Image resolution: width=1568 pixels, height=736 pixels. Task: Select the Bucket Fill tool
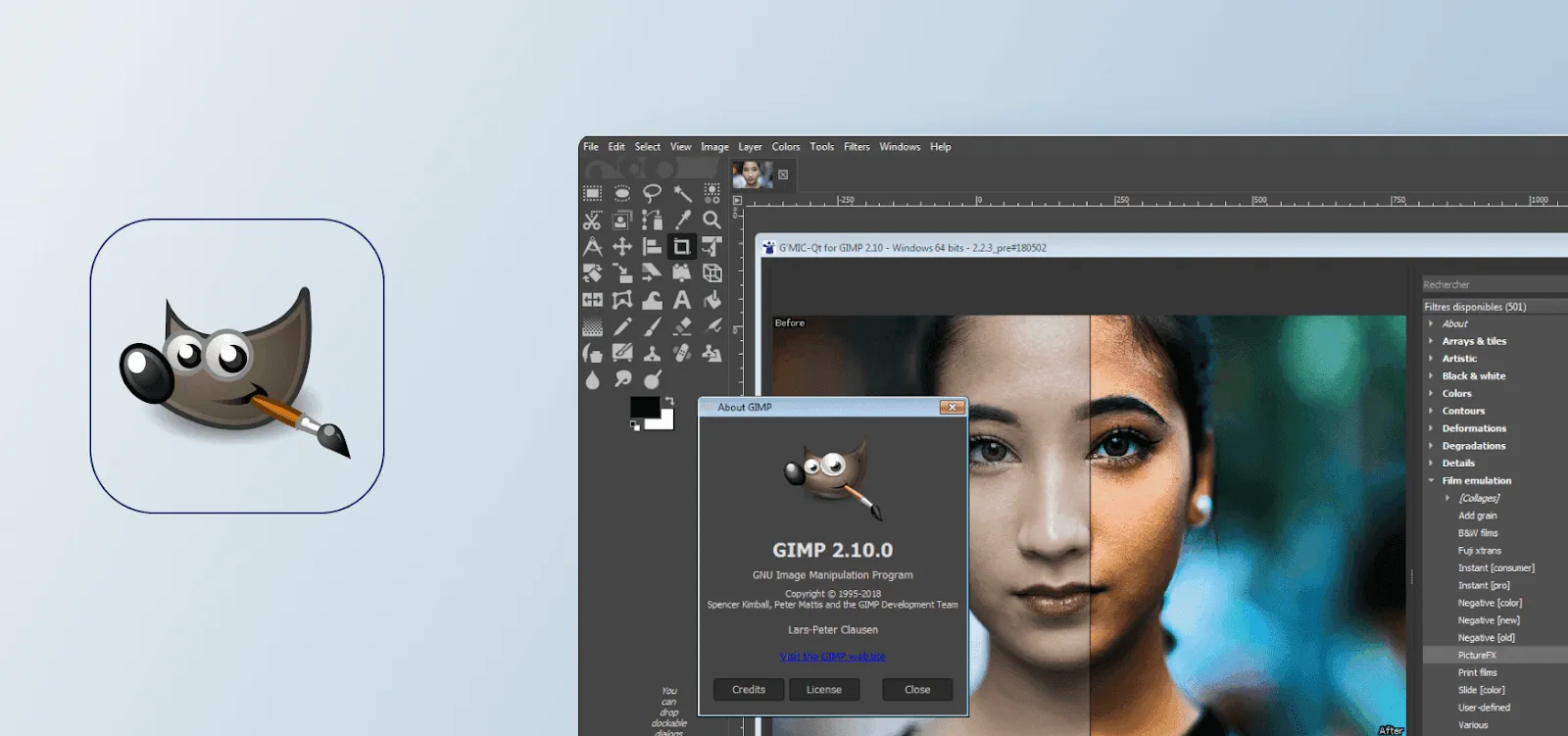[712, 300]
